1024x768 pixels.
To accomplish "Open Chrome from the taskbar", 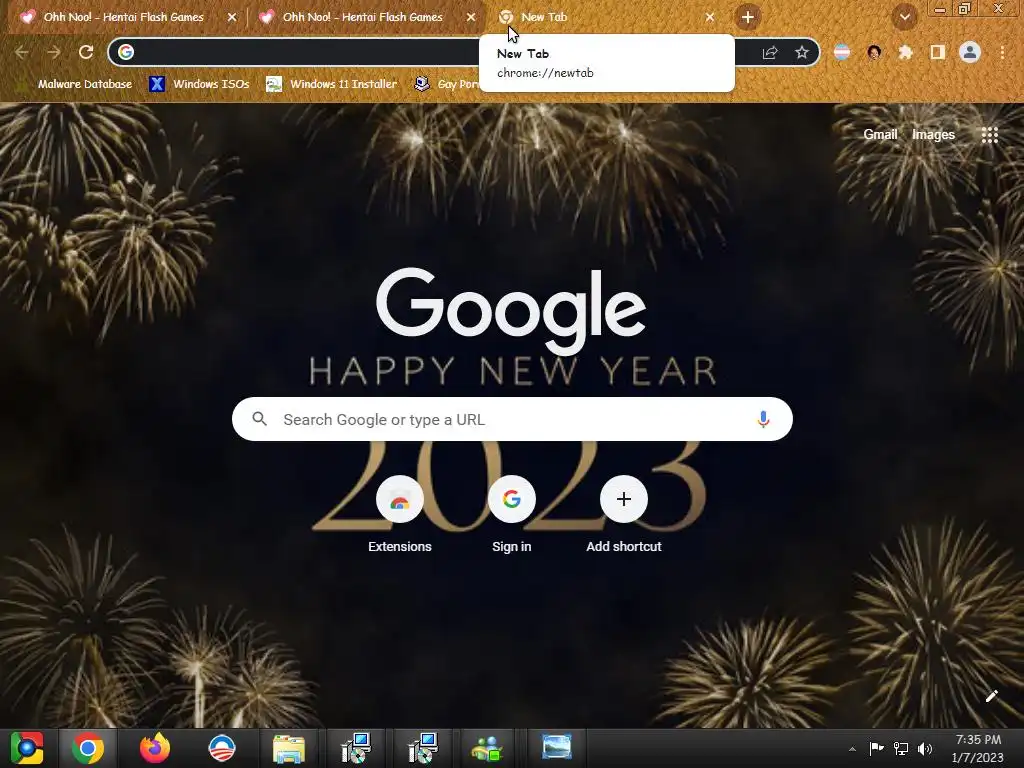I will pyautogui.click(x=88, y=748).
